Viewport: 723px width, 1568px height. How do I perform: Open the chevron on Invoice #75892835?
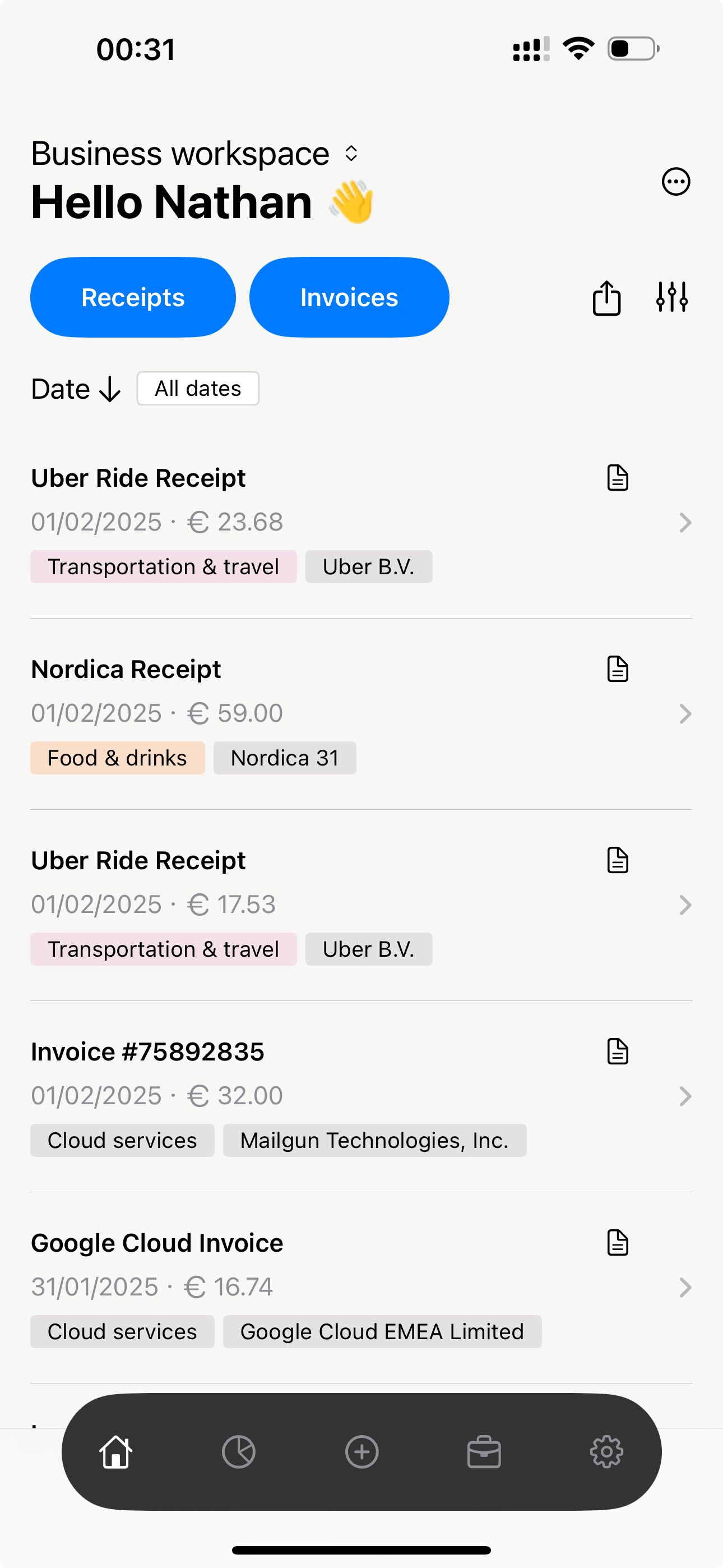[685, 1096]
